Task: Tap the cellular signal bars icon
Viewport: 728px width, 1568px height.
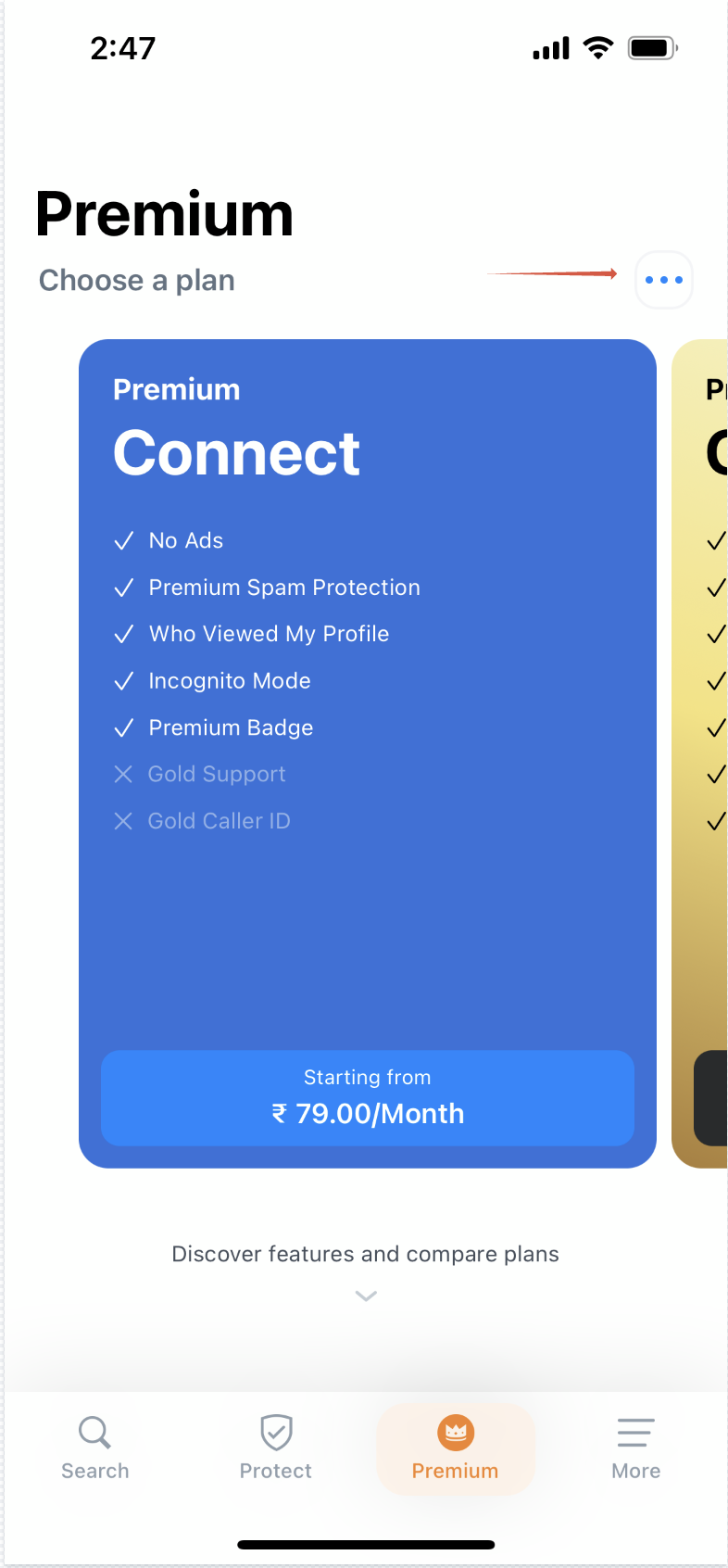Action: point(551,48)
